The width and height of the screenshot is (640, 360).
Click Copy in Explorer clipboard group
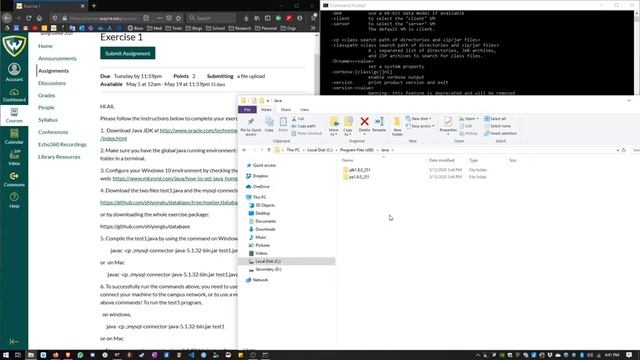click(x=269, y=124)
